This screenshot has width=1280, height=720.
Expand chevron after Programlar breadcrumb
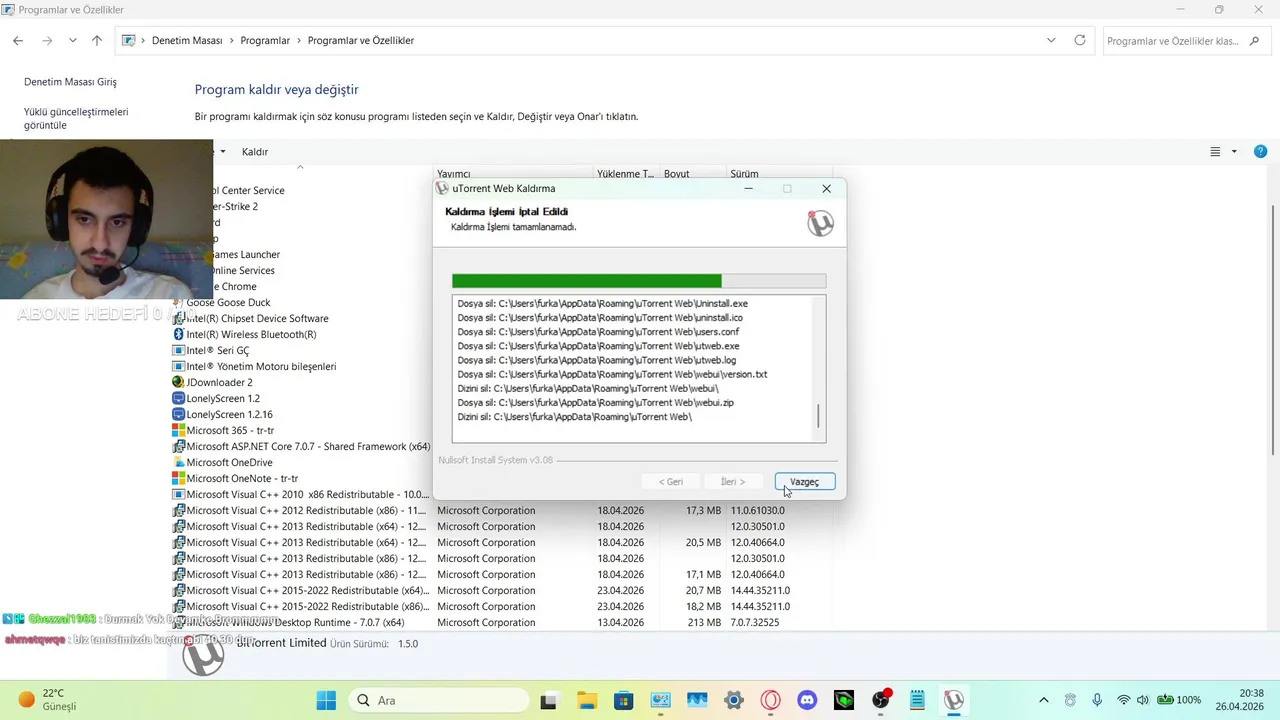point(299,41)
